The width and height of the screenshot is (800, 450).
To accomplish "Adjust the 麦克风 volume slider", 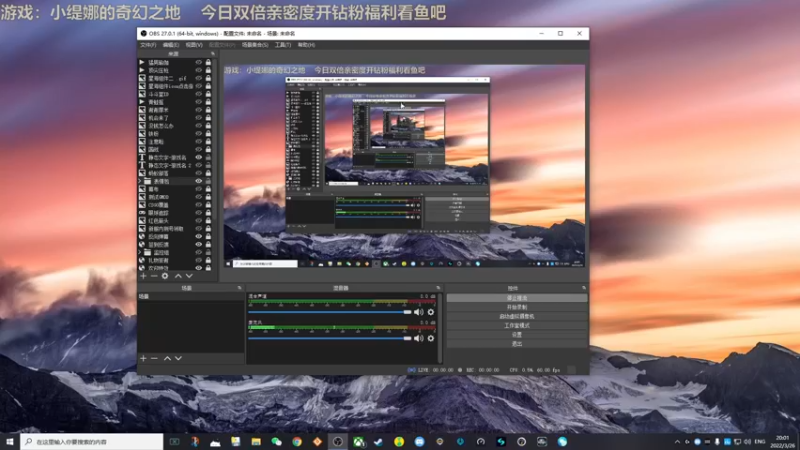I will click(330, 338).
